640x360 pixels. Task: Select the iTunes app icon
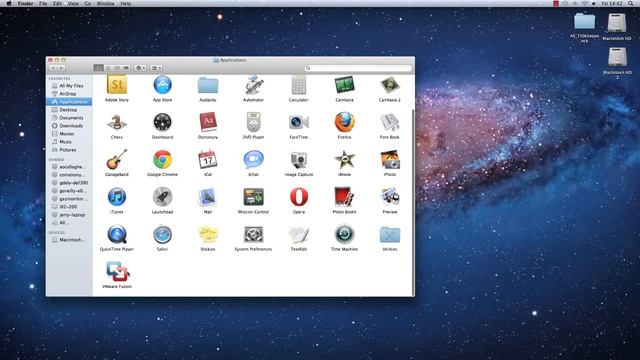coord(117,197)
